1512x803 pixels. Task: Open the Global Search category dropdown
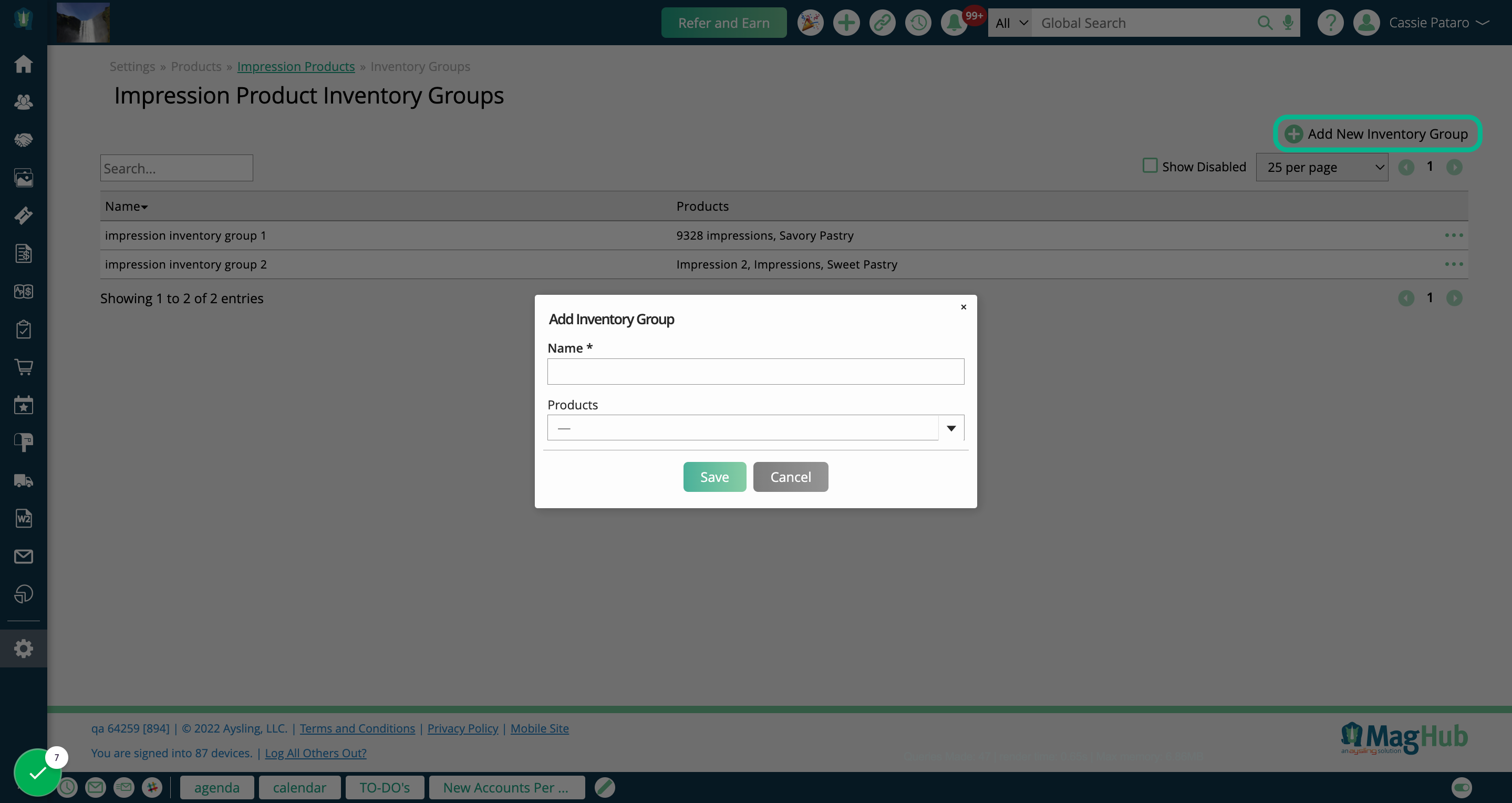(1010, 22)
